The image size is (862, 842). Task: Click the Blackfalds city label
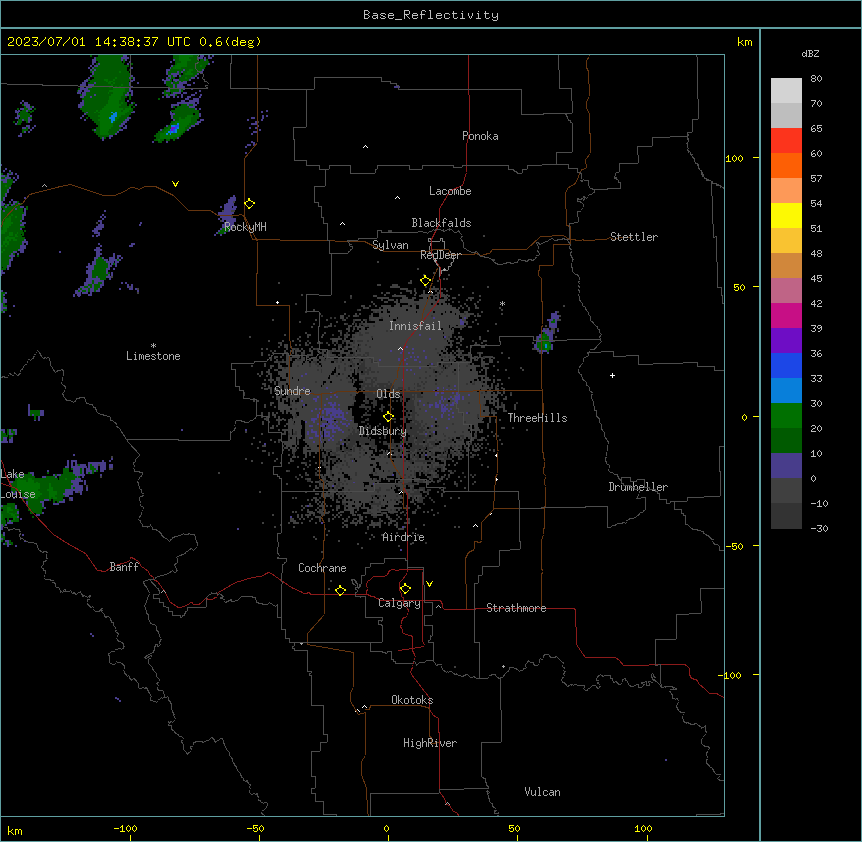[x=441, y=223]
